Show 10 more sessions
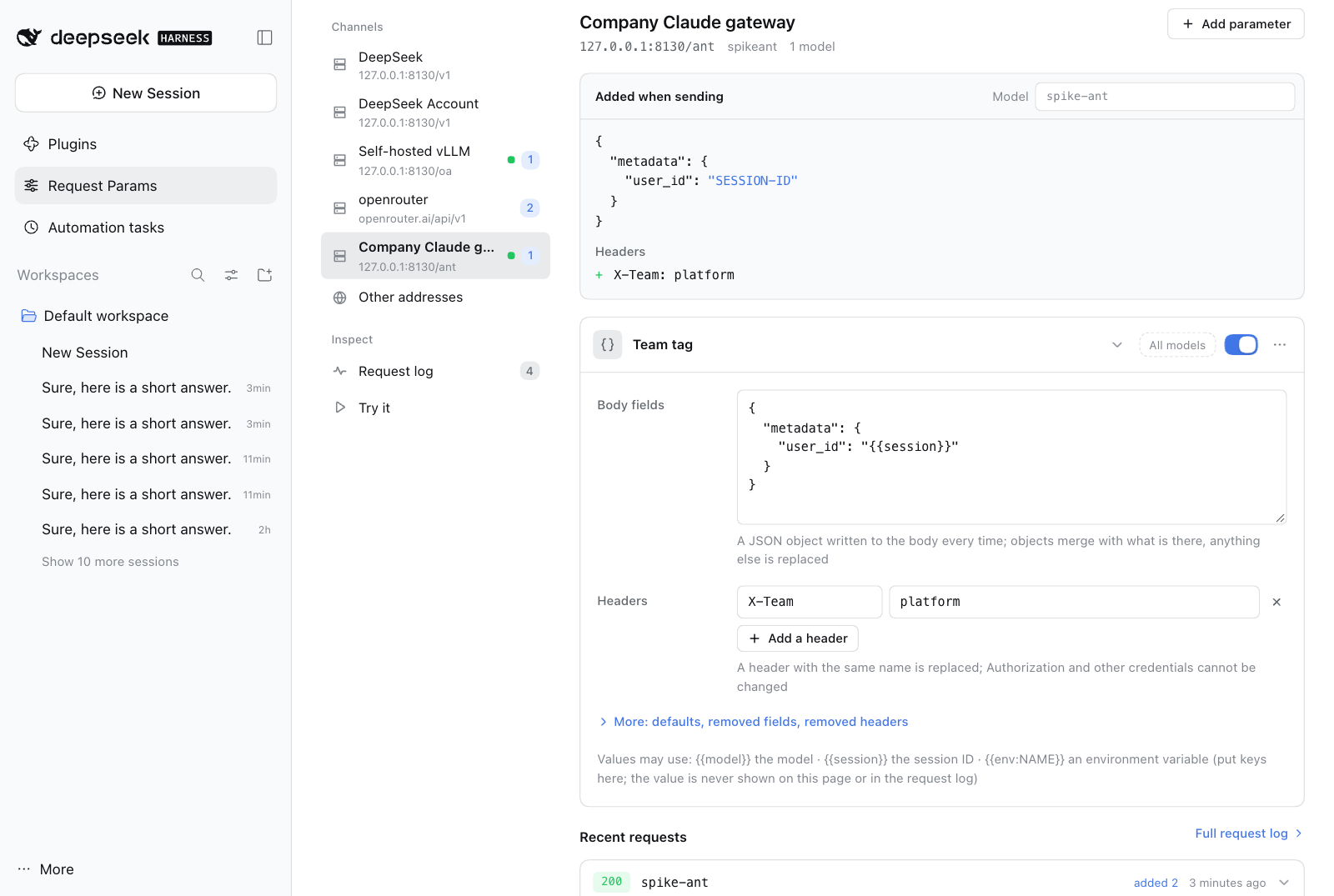Image resolution: width=1334 pixels, height=896 pixels. (110, 562)
